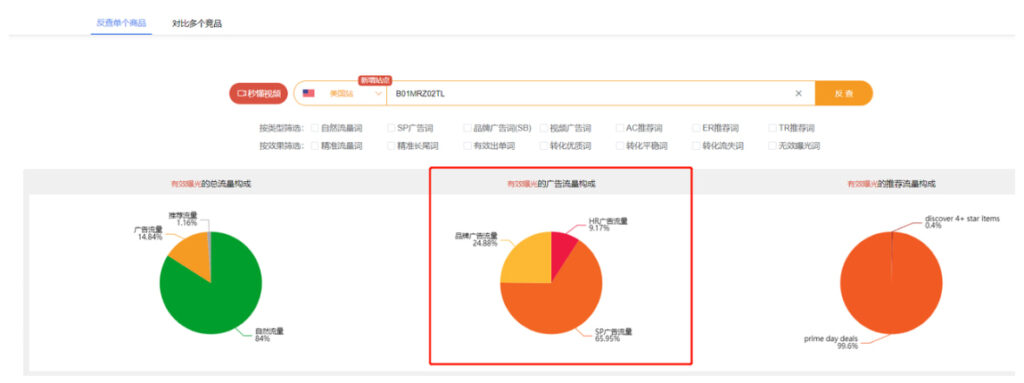
Task: Toggle the 视频广告词 checkbox
Action: pyautogui.click(x=544, y=128)
